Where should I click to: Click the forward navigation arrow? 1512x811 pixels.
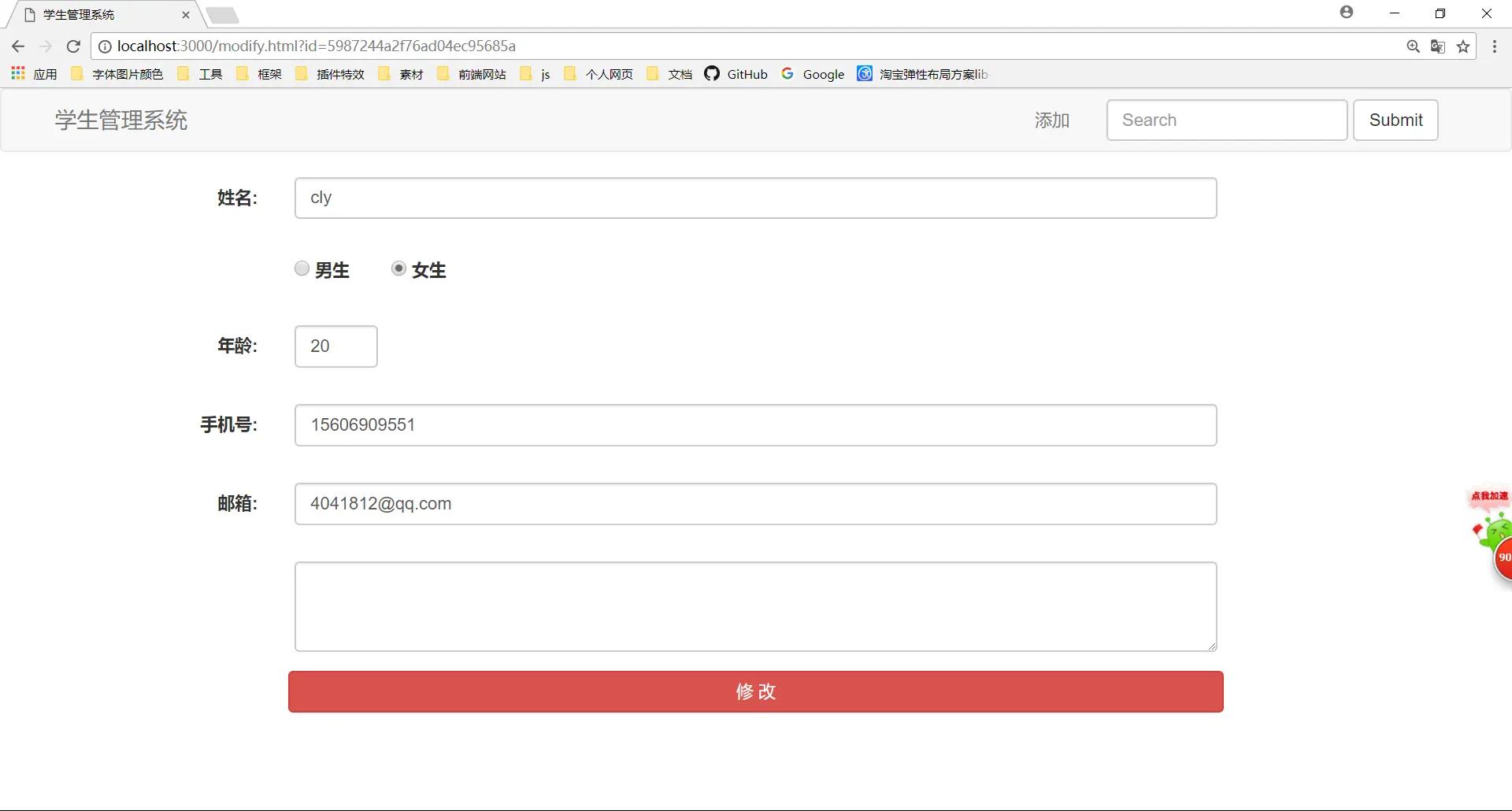pyautogui.click(x=46, y=46)
